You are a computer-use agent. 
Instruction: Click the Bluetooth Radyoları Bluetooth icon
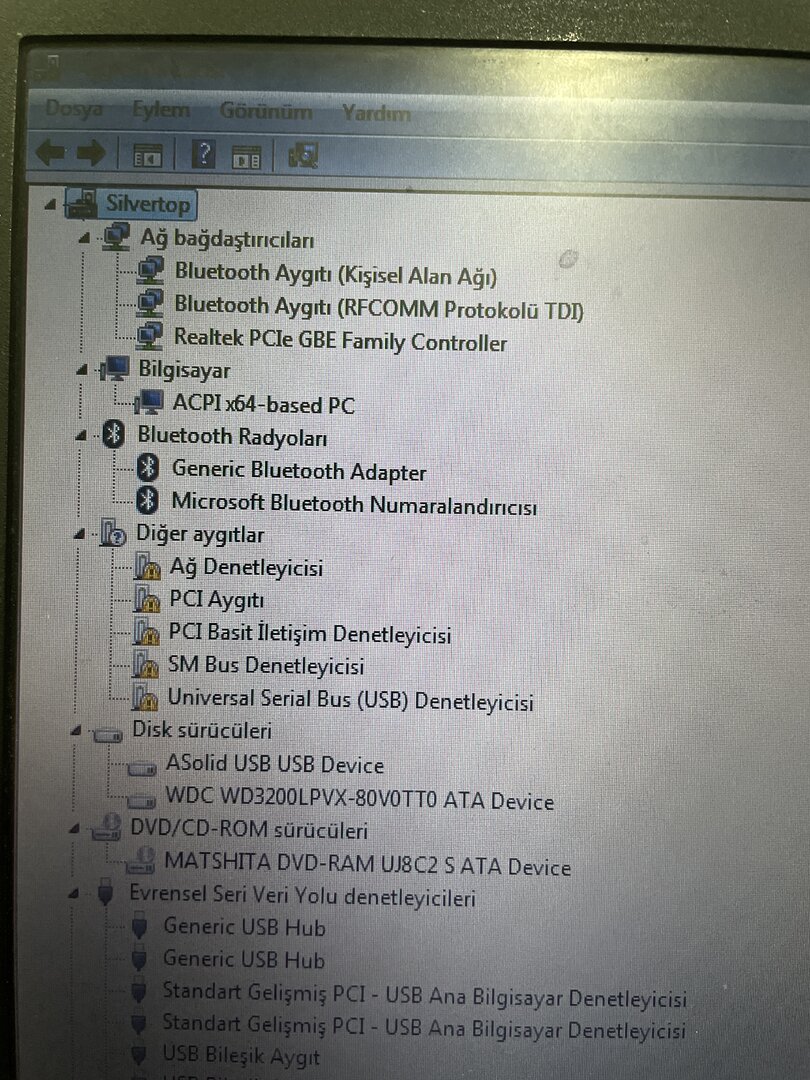coord(113,435)
